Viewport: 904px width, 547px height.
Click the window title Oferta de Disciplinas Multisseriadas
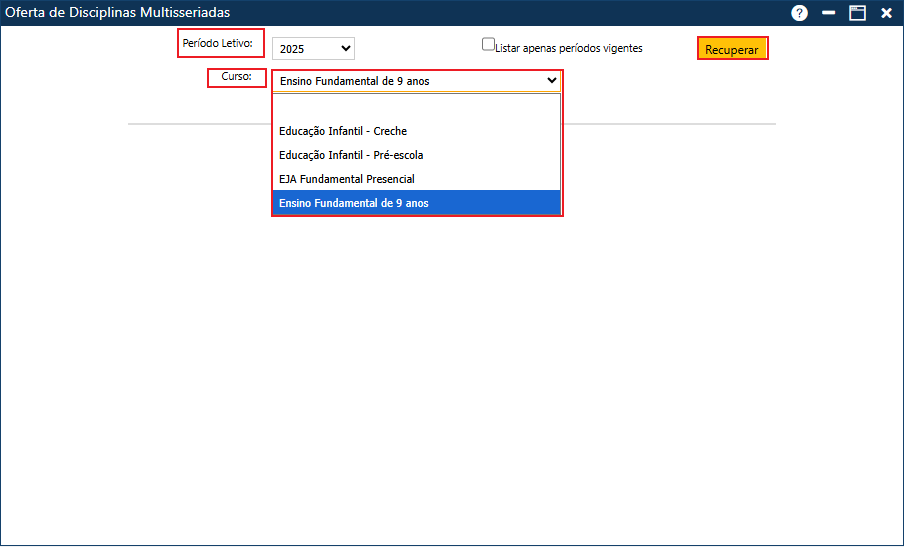point(118,13)
